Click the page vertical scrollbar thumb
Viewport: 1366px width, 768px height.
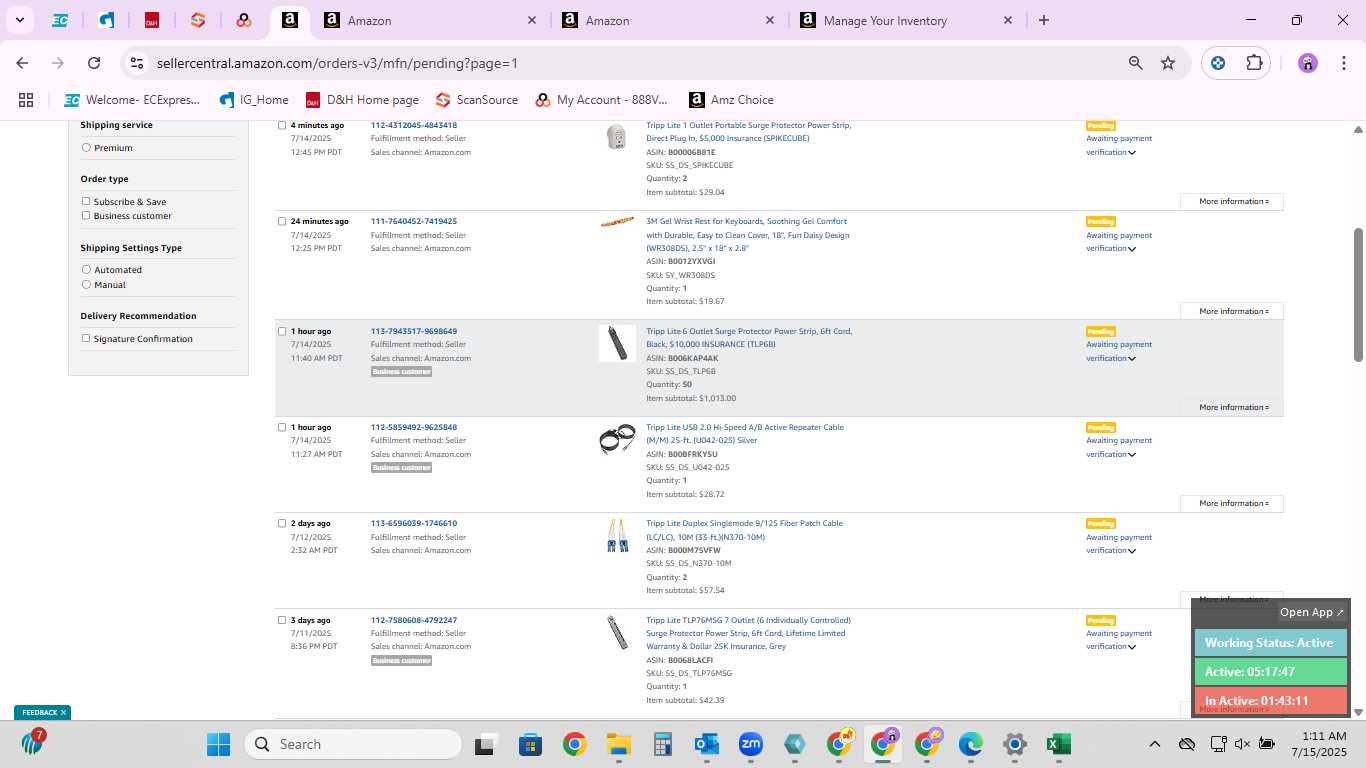point(1358,295)
